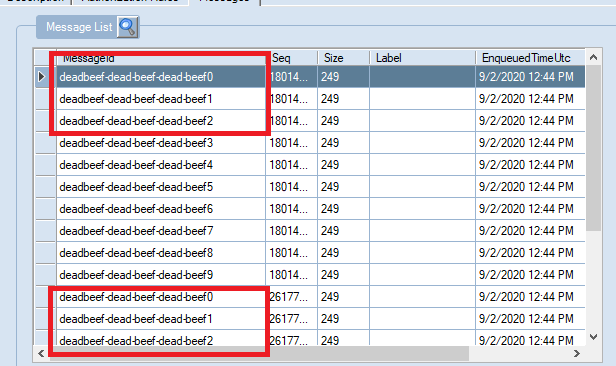Click the horizontal scrollbar right arrow

pyautogui.click(x=576, y=353)
